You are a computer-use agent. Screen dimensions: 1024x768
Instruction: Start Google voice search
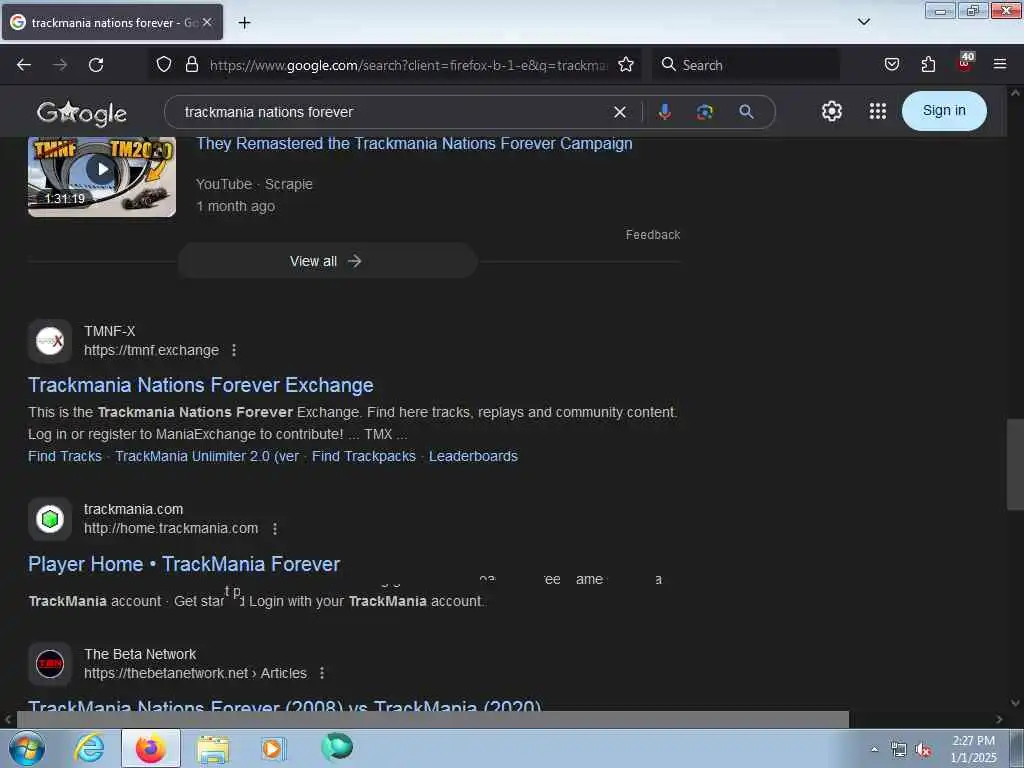point(664,112)
